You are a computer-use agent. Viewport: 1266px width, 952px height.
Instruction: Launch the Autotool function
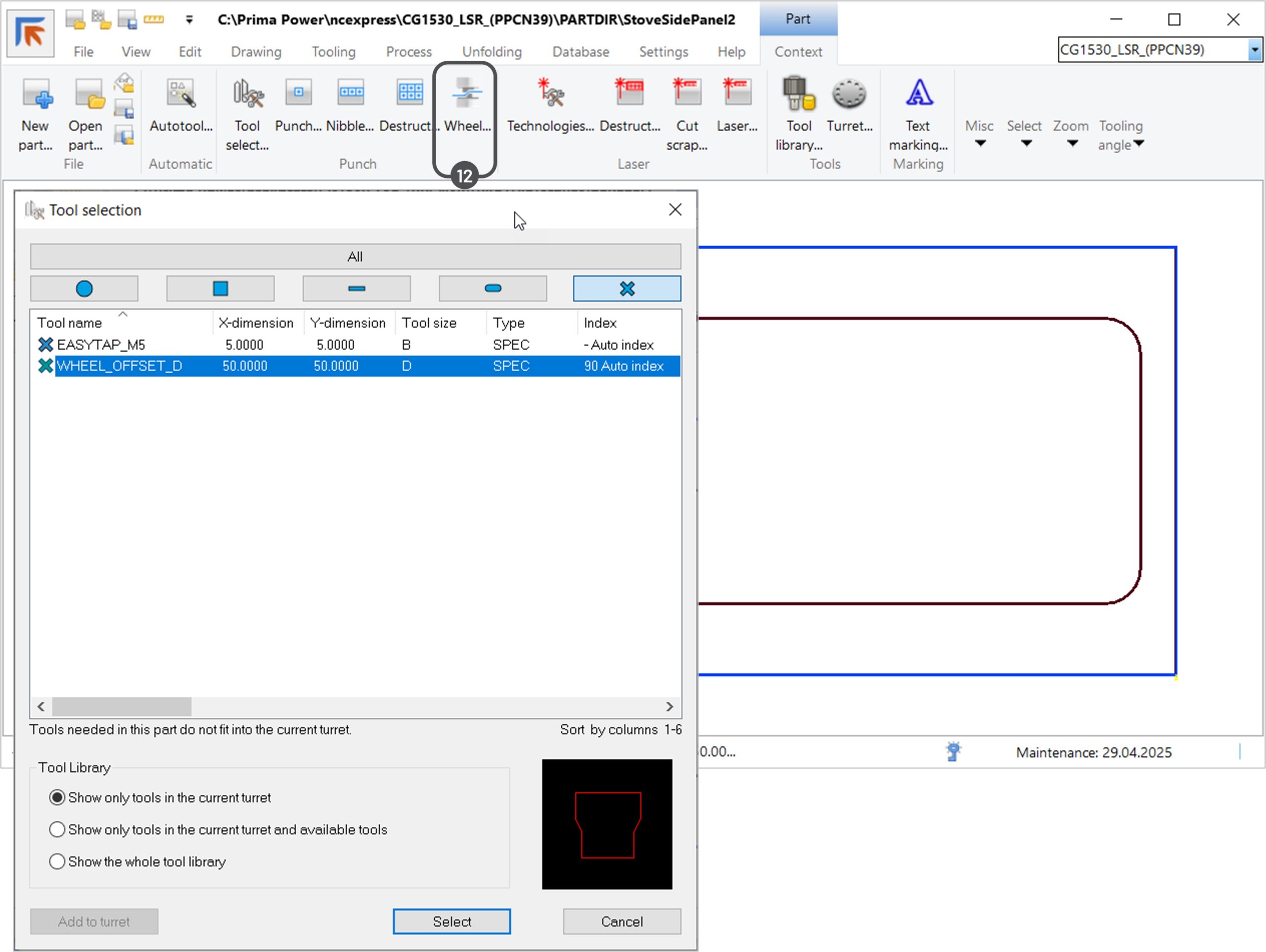pos(181,105)
